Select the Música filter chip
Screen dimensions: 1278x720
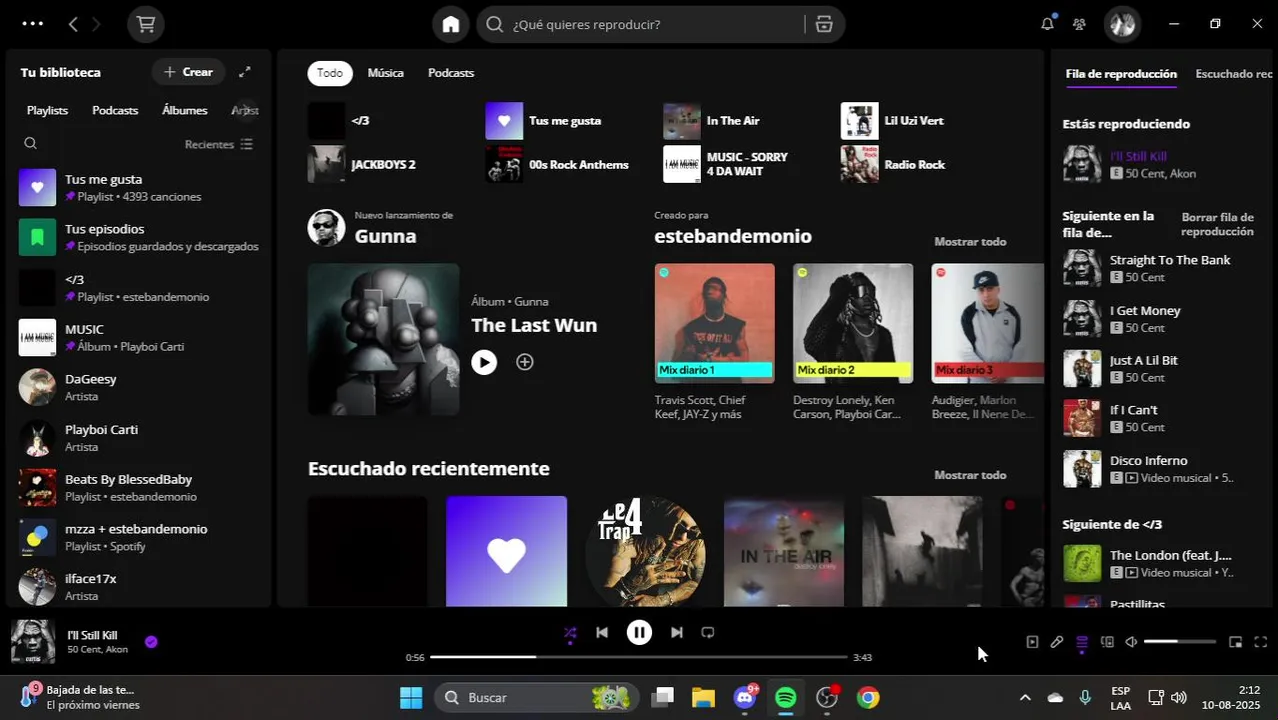(385, 73)
